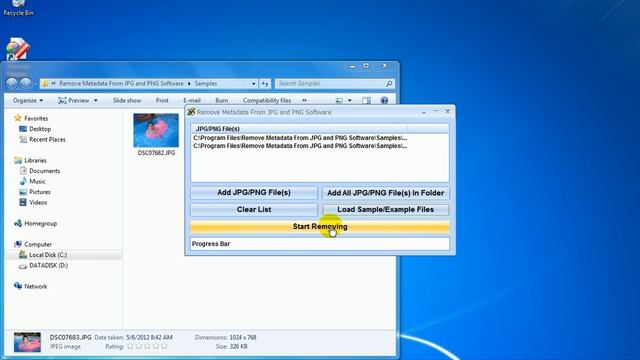Maximize the Explorer window
The image size is (640, 360).
point(366,66)
